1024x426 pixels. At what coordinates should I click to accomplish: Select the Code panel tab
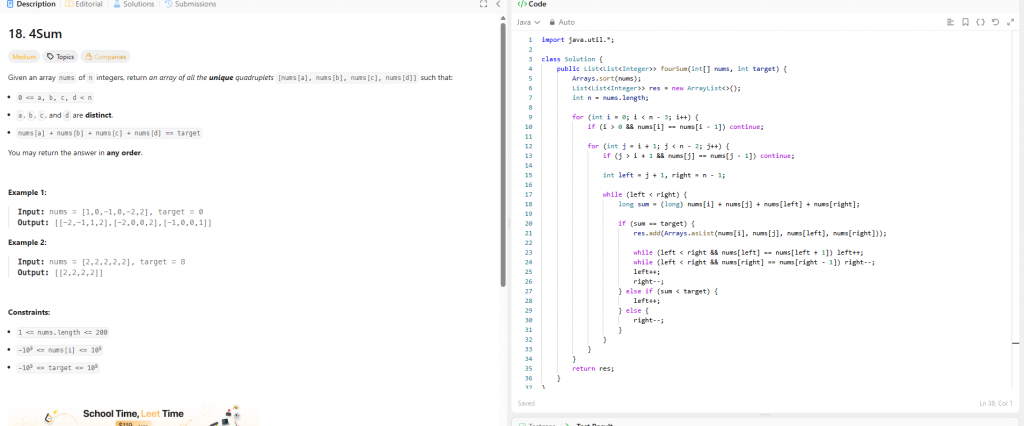pos(532,4)
